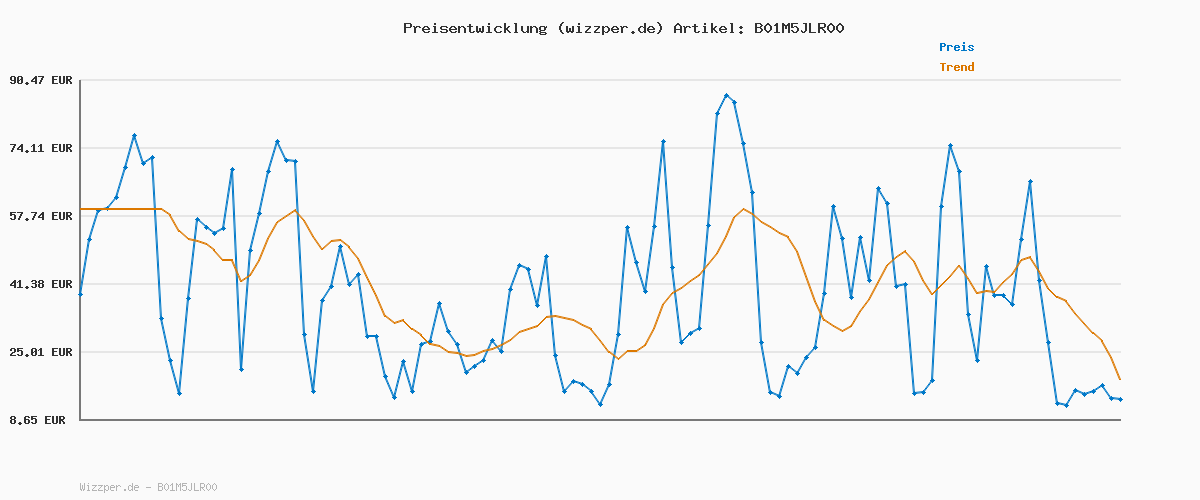Click the highest peak of the orange trend line
Image resolution: width=1200 pixels, height=500 pixels.
(742, 209)
